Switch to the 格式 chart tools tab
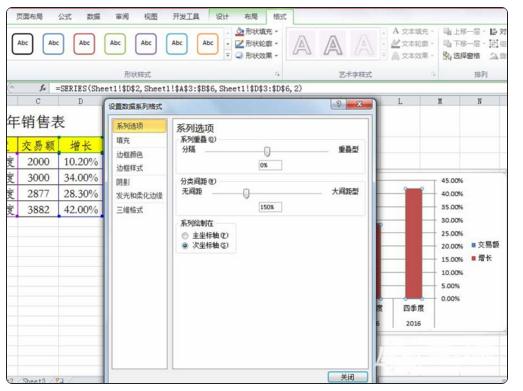 coord(280,16)
